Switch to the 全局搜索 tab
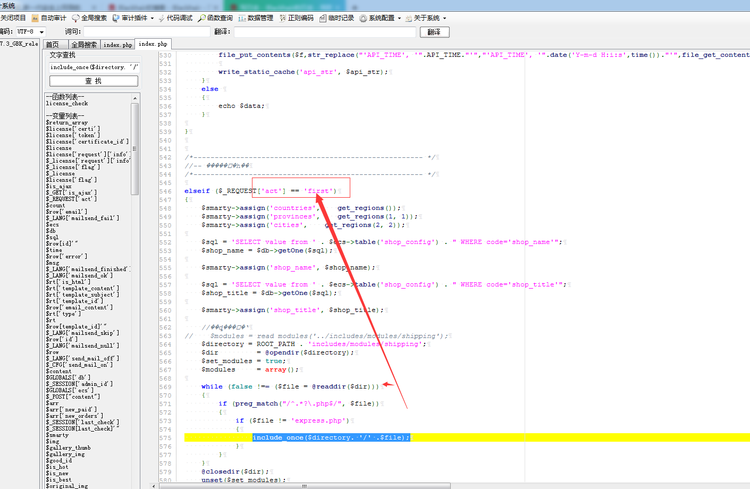The width and height of the screenshot is (750, 489). (83, 45)
